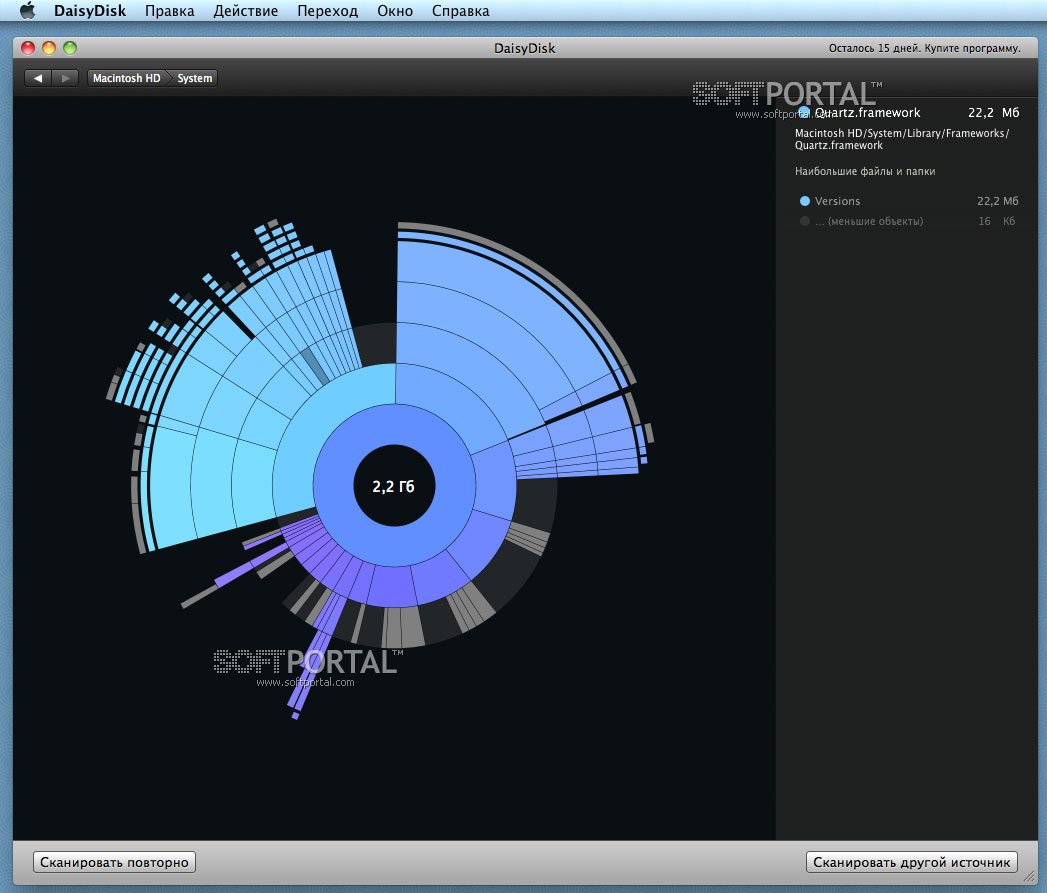Select the Versions folder entry in list

(x=837, y=201)
